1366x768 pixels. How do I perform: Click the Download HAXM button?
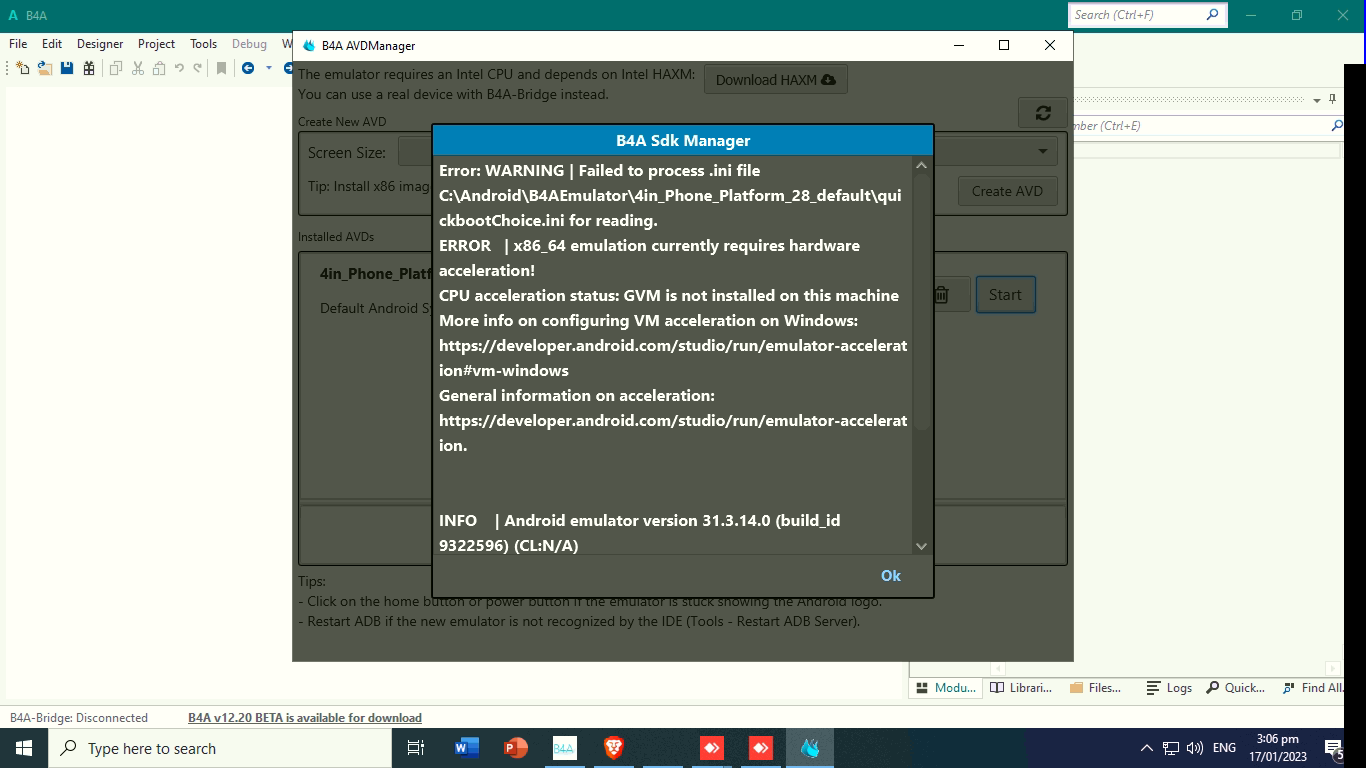[x=776, y=80]
